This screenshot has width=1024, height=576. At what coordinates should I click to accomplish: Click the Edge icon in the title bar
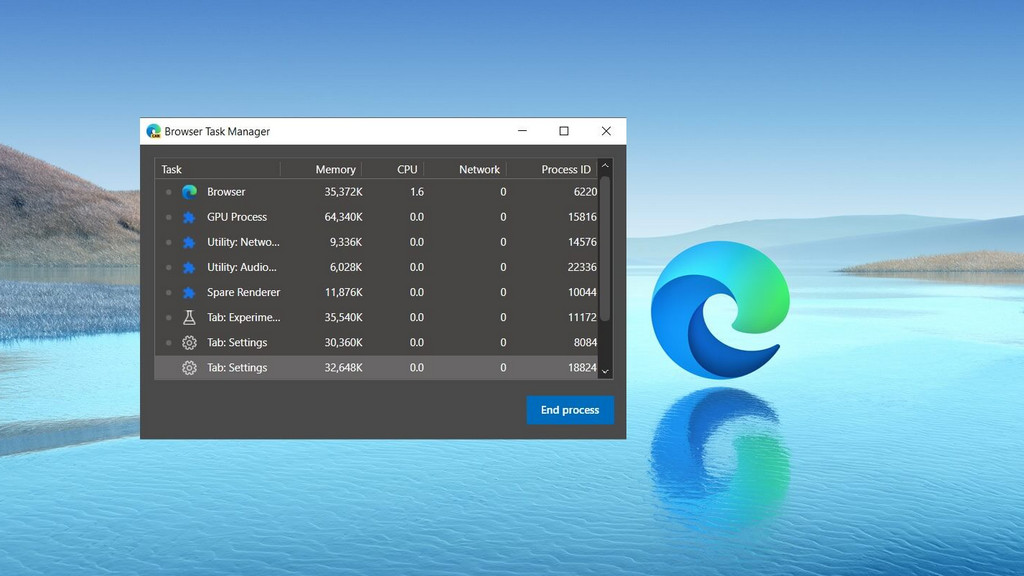(x=153, y=131)
